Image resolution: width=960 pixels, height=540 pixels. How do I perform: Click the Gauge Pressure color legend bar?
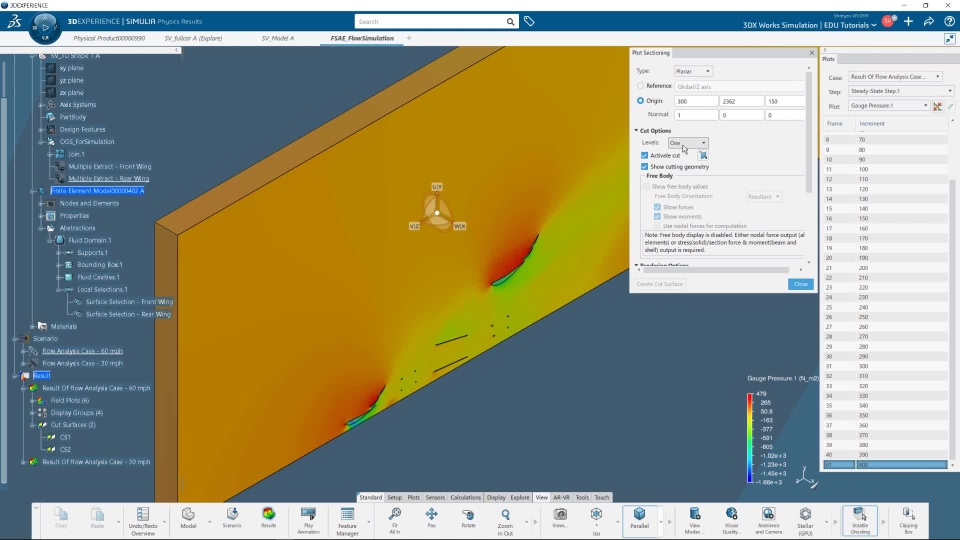750,438
